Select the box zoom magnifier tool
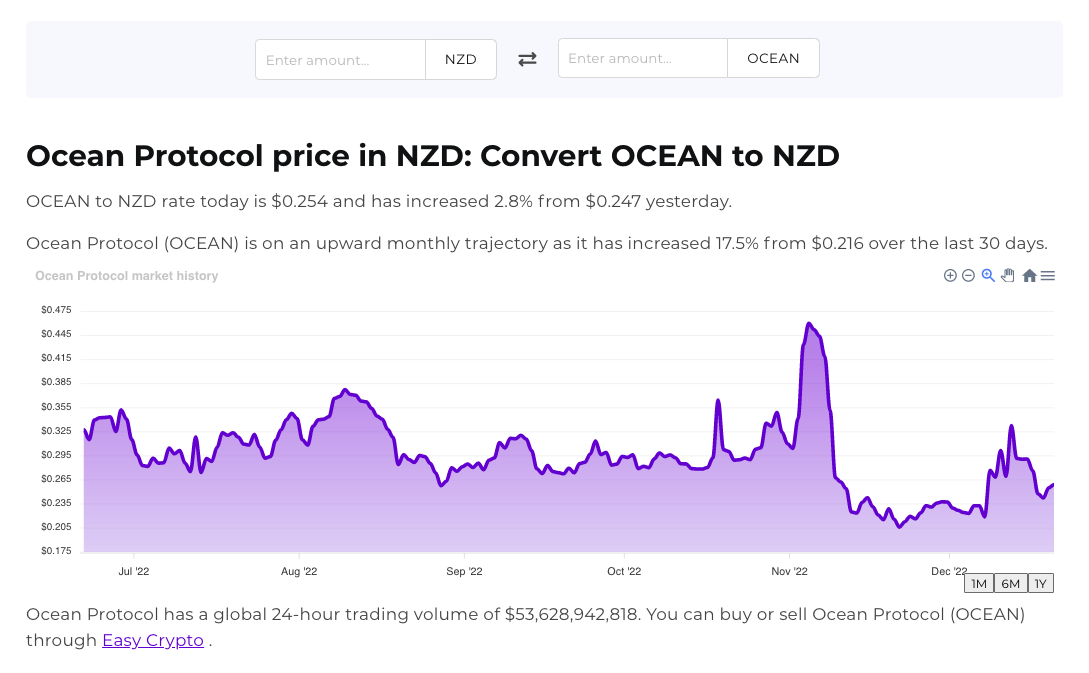This screenshot has width=1089, height=673. click(x=988, y=275)
